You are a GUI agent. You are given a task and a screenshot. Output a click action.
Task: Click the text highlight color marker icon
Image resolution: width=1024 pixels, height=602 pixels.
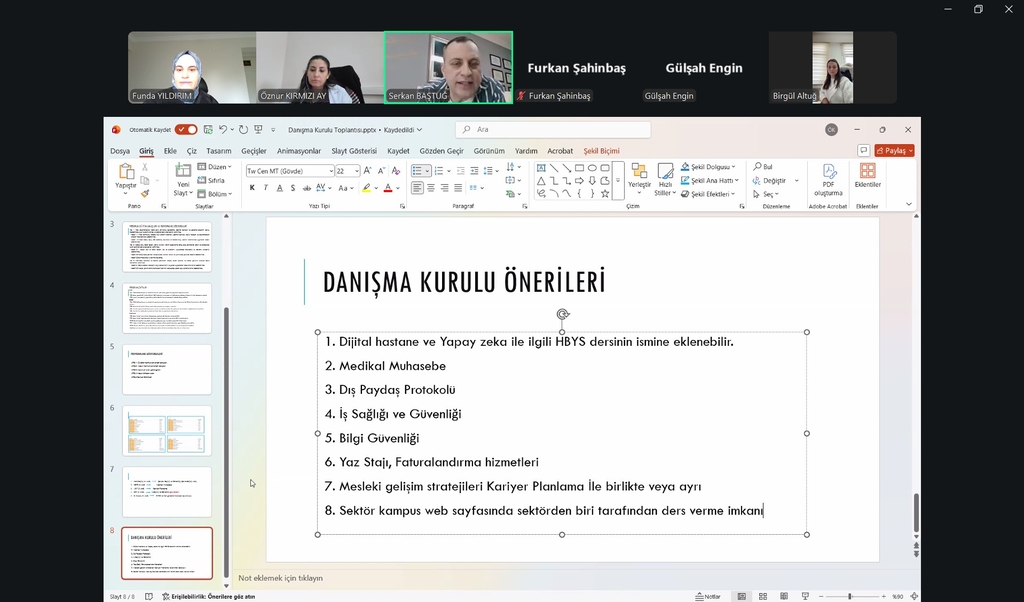pos(367,188)
